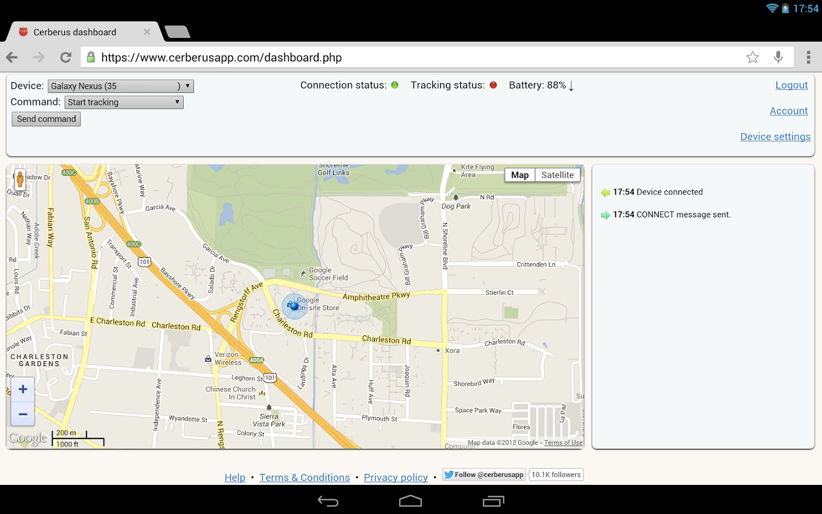
Task: Zoom out on the map
Action: [23, 414]
